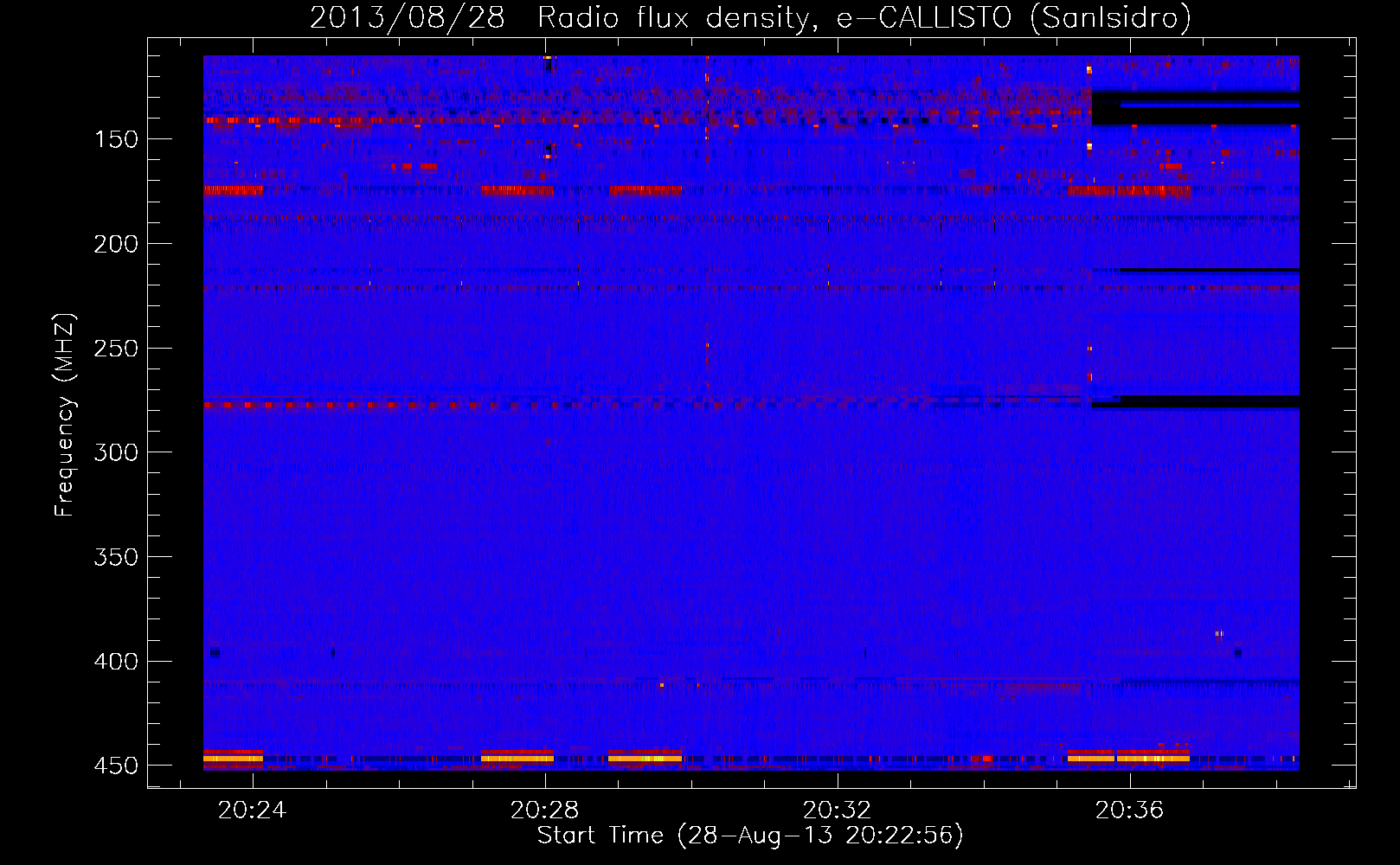Click the 250 frequency tick label
The width and height of the screenshot is (1400, 865).
115,349
